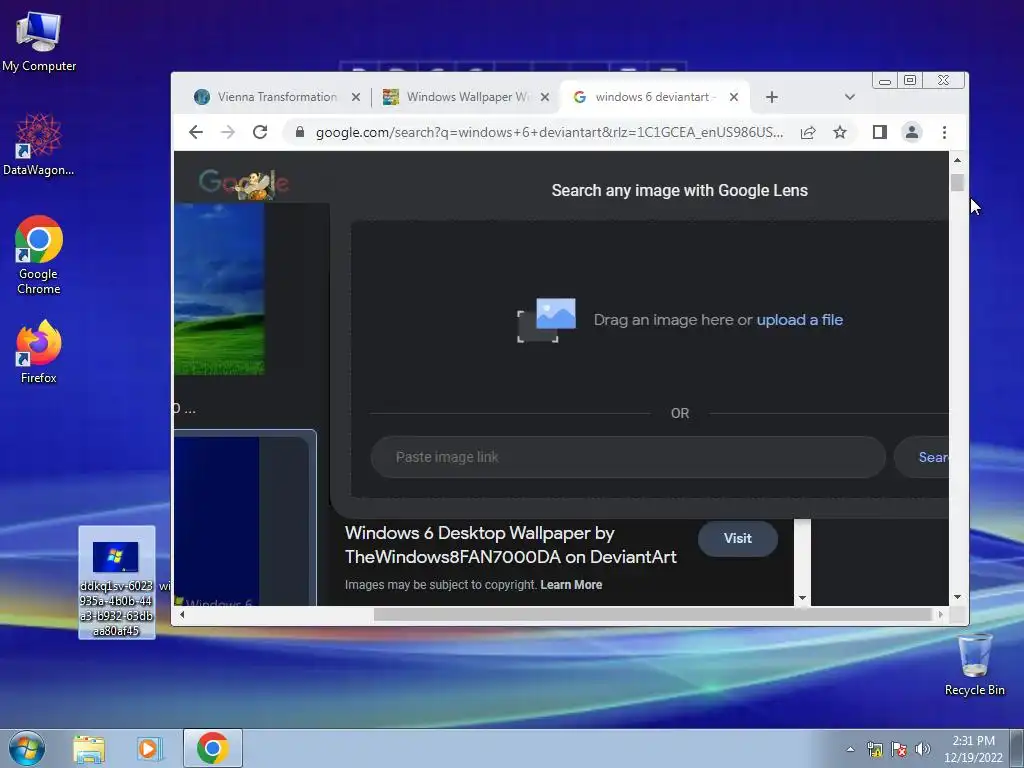Open the Learn More link
Image resolution: width=1024 pixels, height=768 pixels.
click(571, 585)
